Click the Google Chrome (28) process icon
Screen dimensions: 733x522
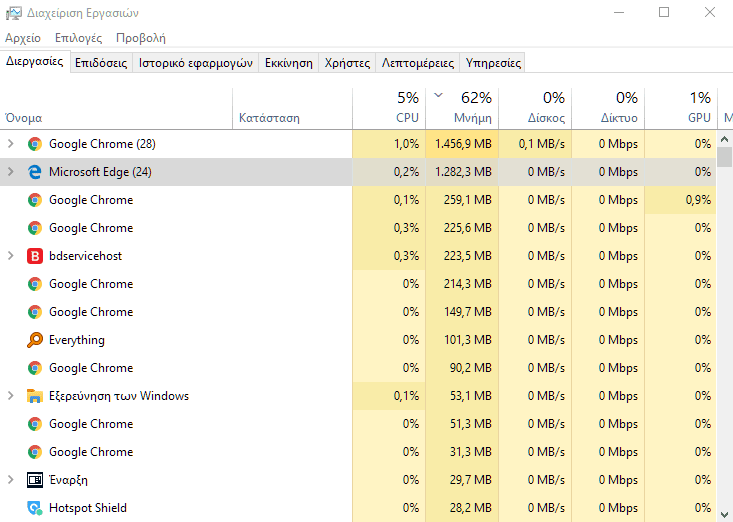pyautogui.click(x=35, y=144)
